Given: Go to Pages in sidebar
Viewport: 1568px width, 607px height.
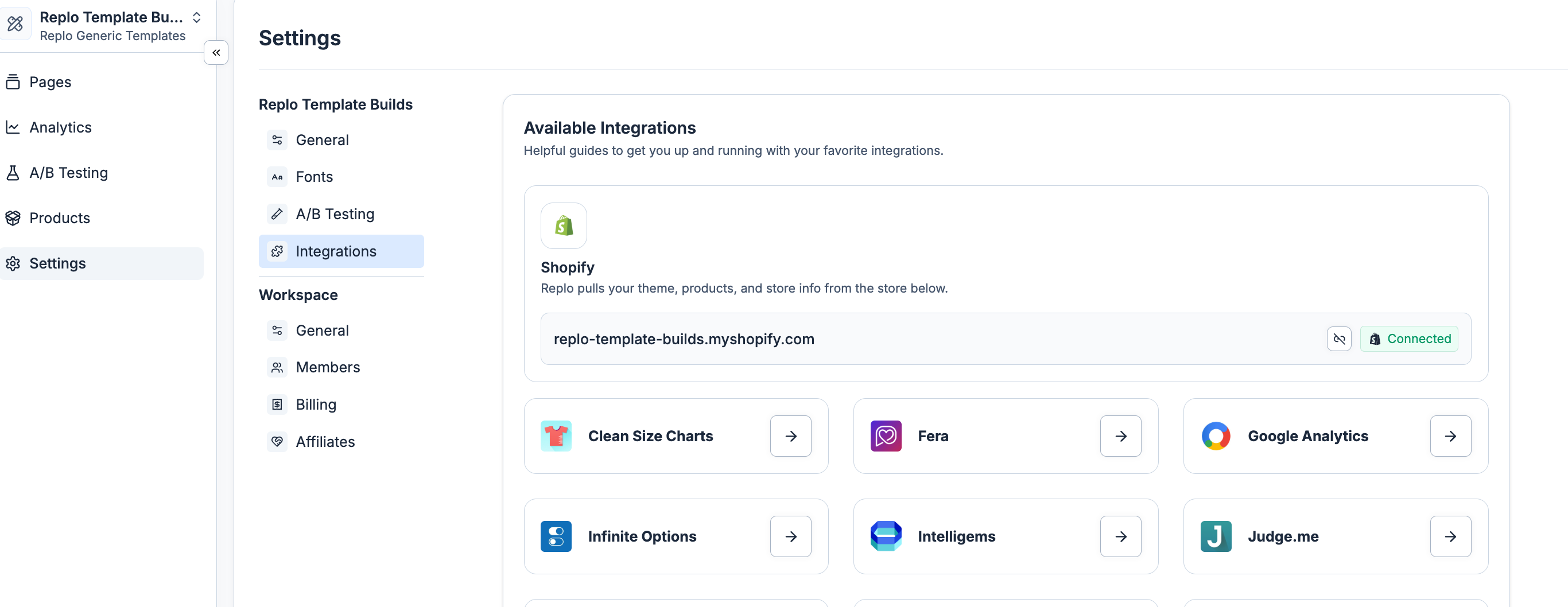Looking at the screenshot, I should [x=50, y=82].
